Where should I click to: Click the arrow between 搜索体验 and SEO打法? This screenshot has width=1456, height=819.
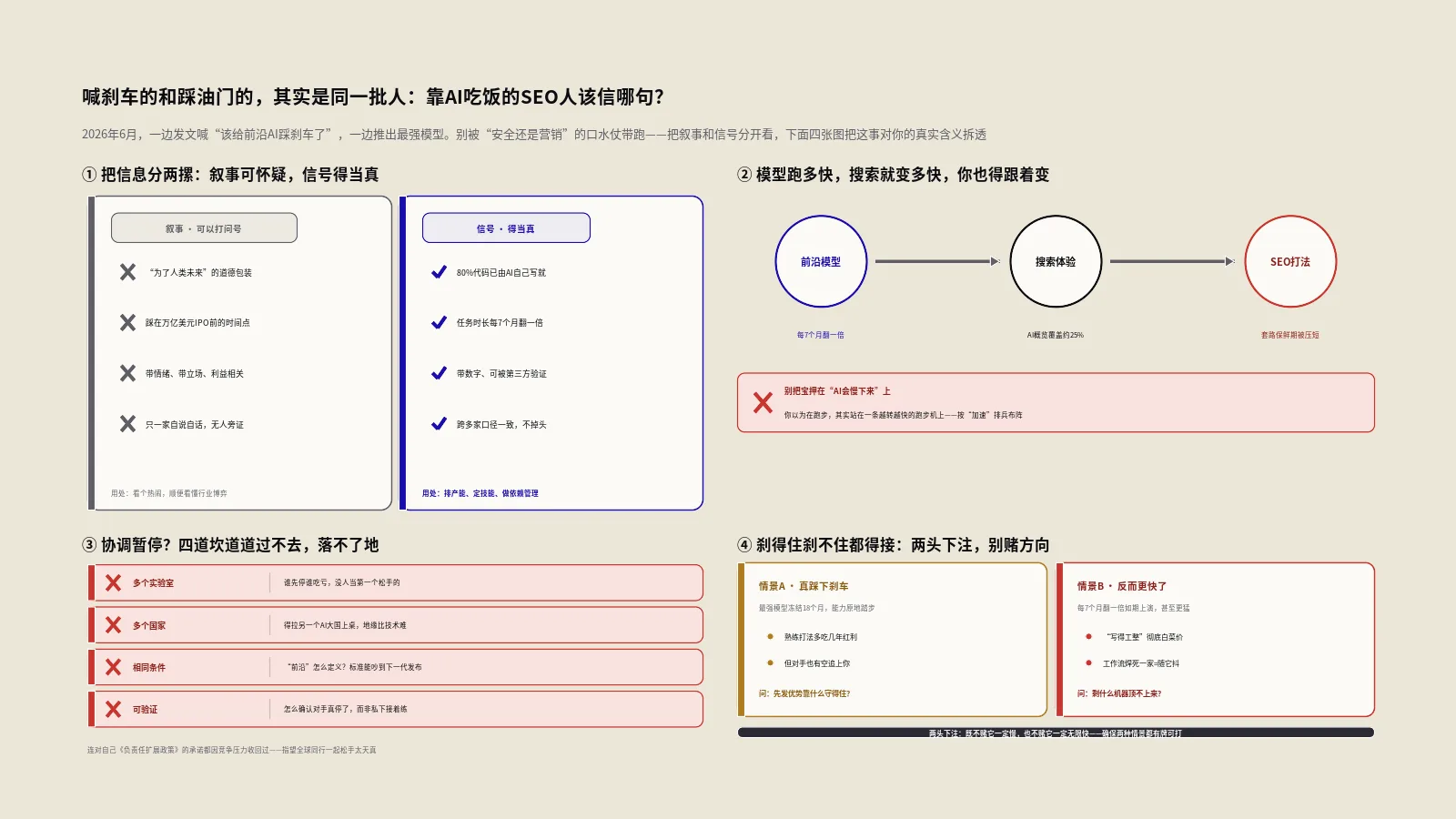click(x=1172, y=261)
